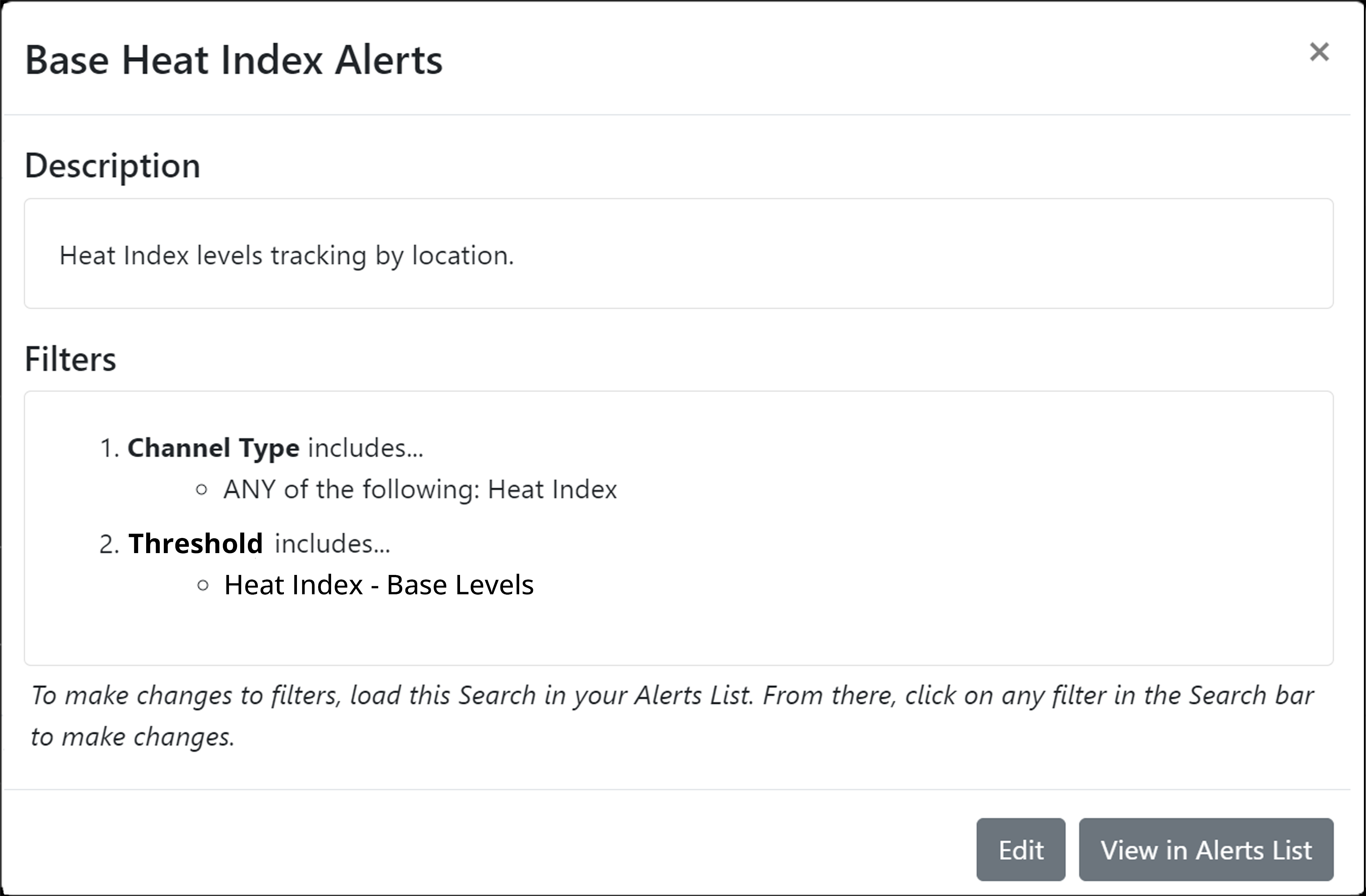Image resolution: width=1366 pixels, height=896 pixels.
Task: Click the word includes after Threshold
Action: [332, 543]
